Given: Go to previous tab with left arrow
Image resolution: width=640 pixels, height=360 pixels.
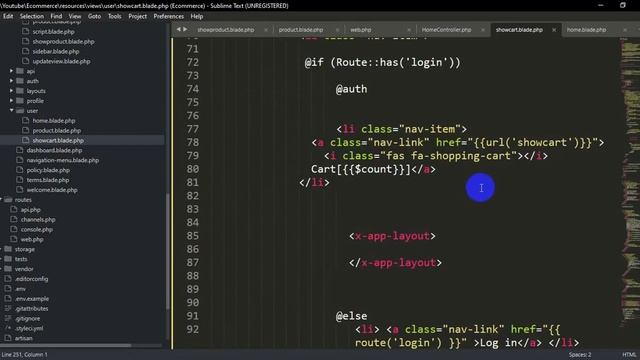Looking at the screenshot, I should click(x=178, y=29).
